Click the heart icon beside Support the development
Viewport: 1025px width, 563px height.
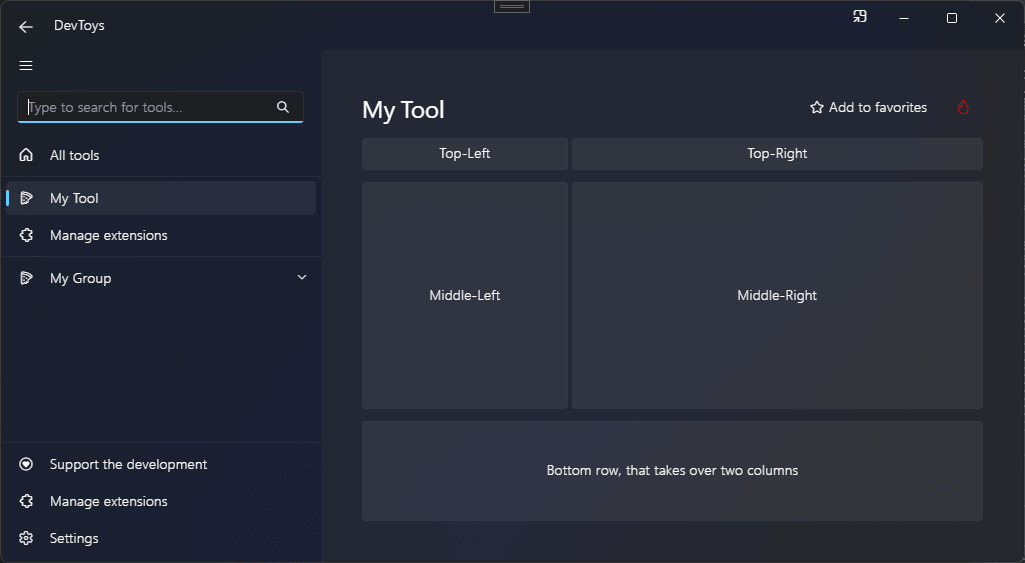pyautogui.click(x=26, y=464)
